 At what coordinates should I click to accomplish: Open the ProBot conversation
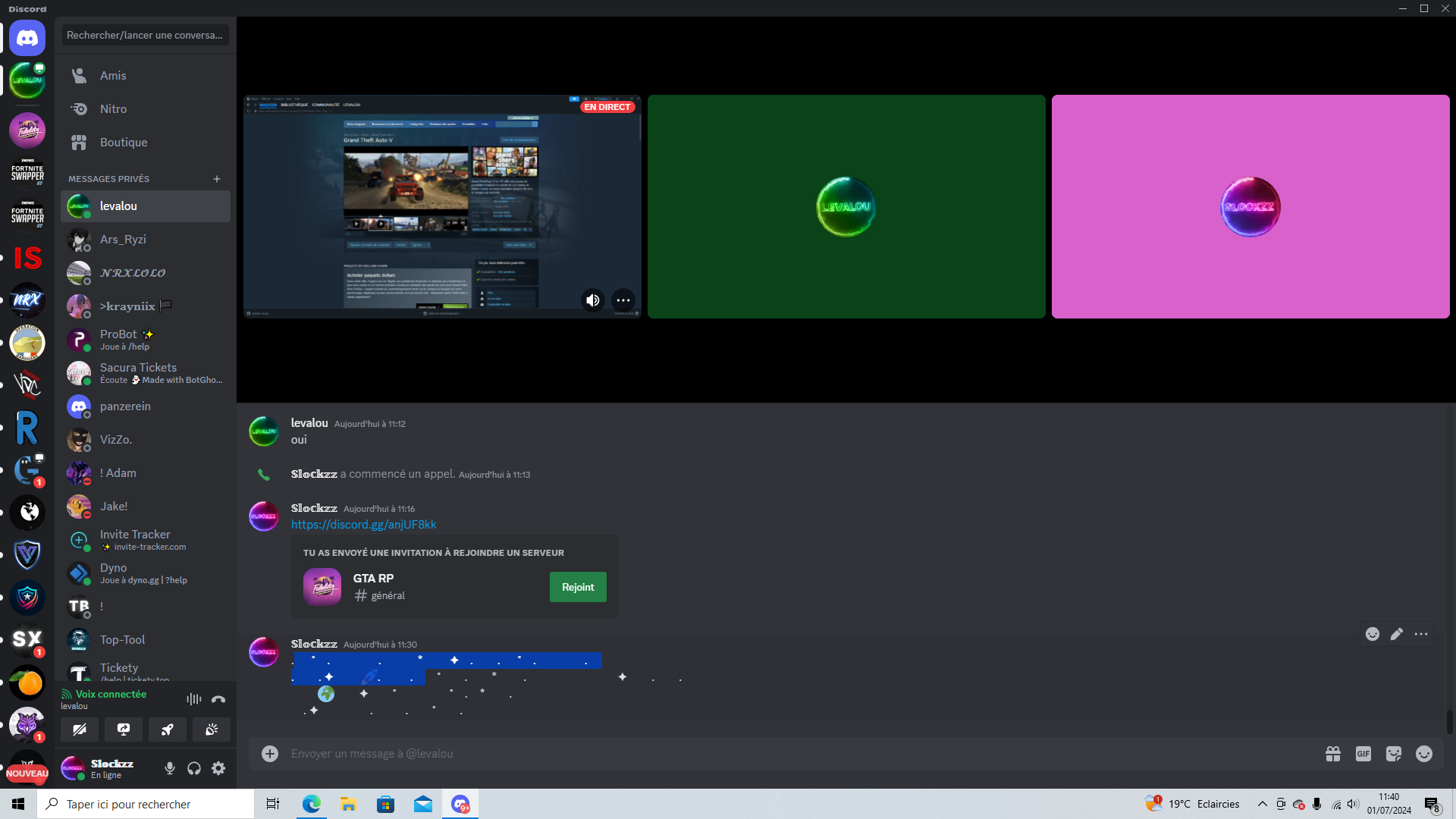tap(146, 340)
